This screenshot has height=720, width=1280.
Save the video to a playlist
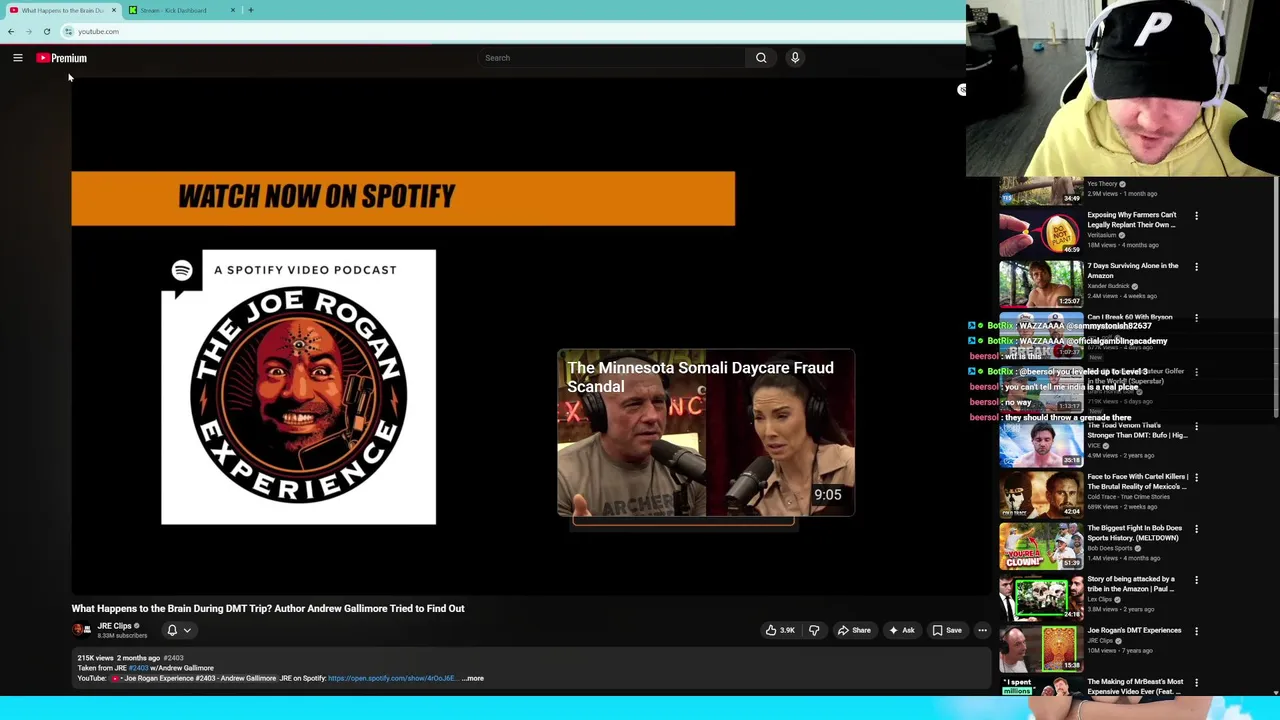click(x=947, y=630)
